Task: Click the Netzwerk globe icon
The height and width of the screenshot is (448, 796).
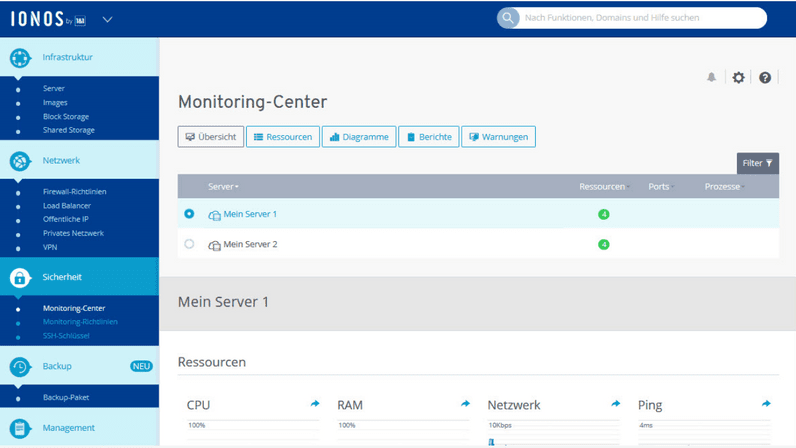Action: click(20, 160)
